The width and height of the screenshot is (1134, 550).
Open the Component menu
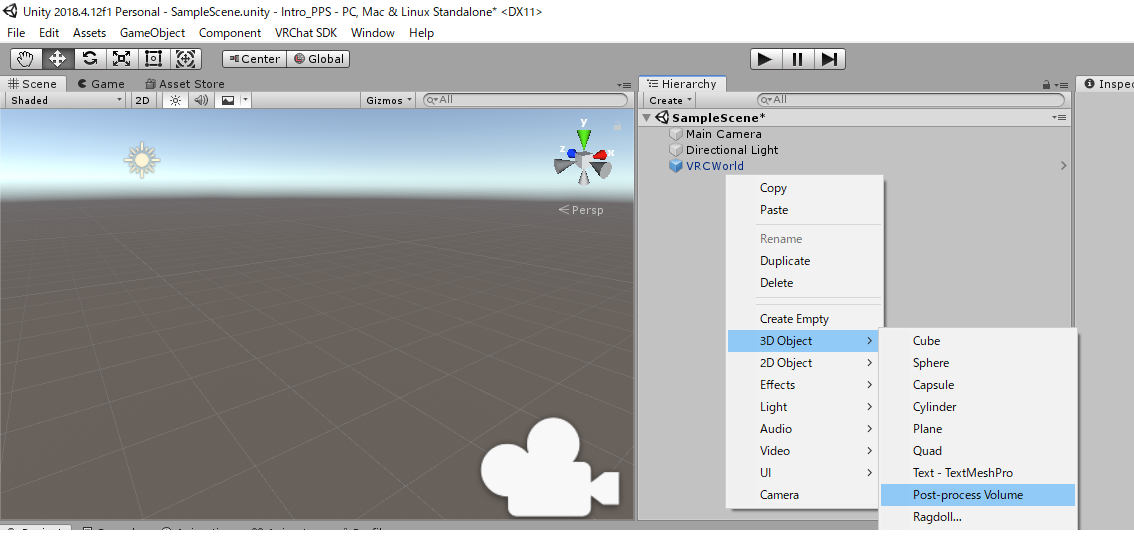[230, 33]
